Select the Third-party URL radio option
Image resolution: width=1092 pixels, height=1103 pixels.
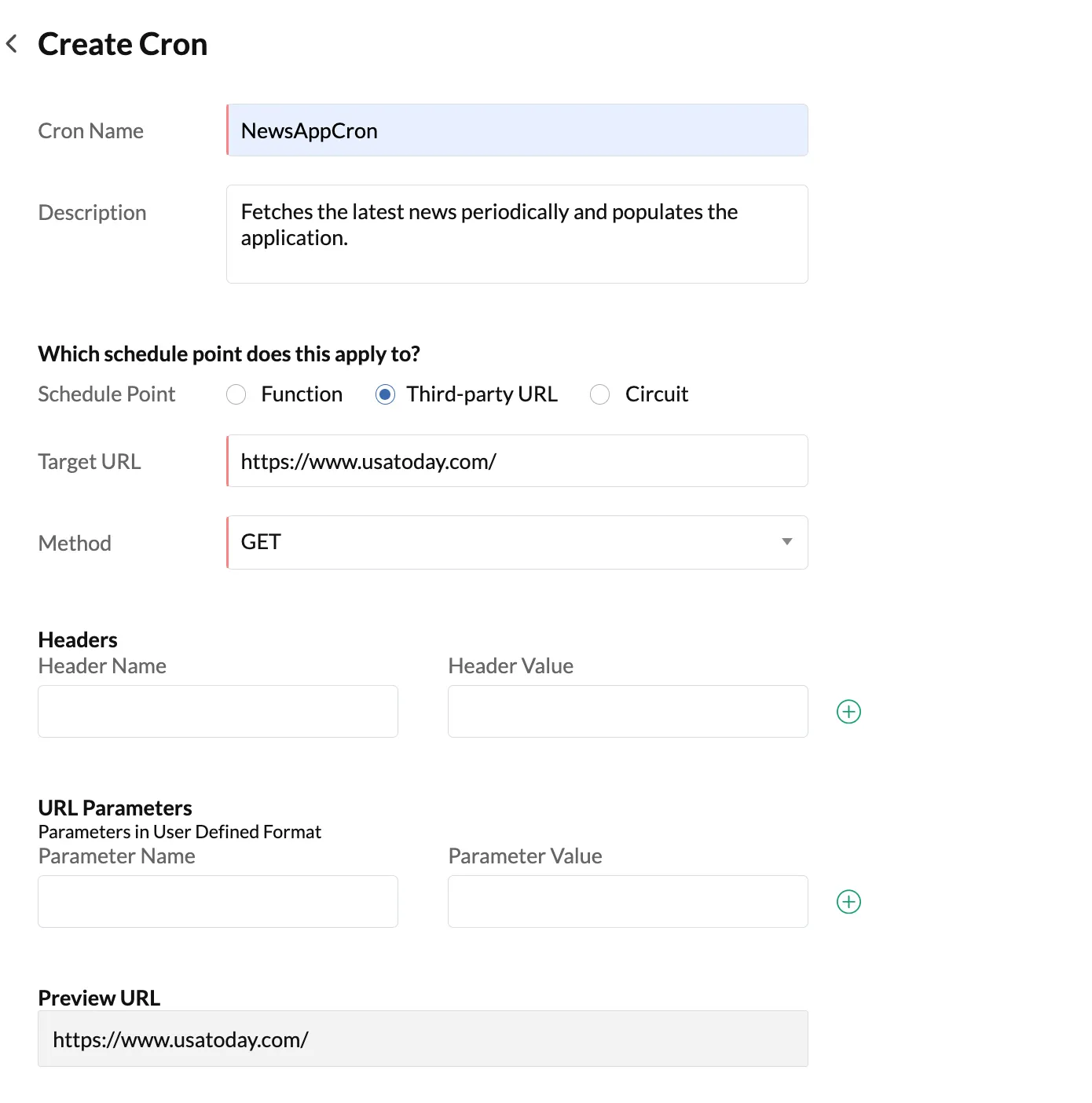385,394
